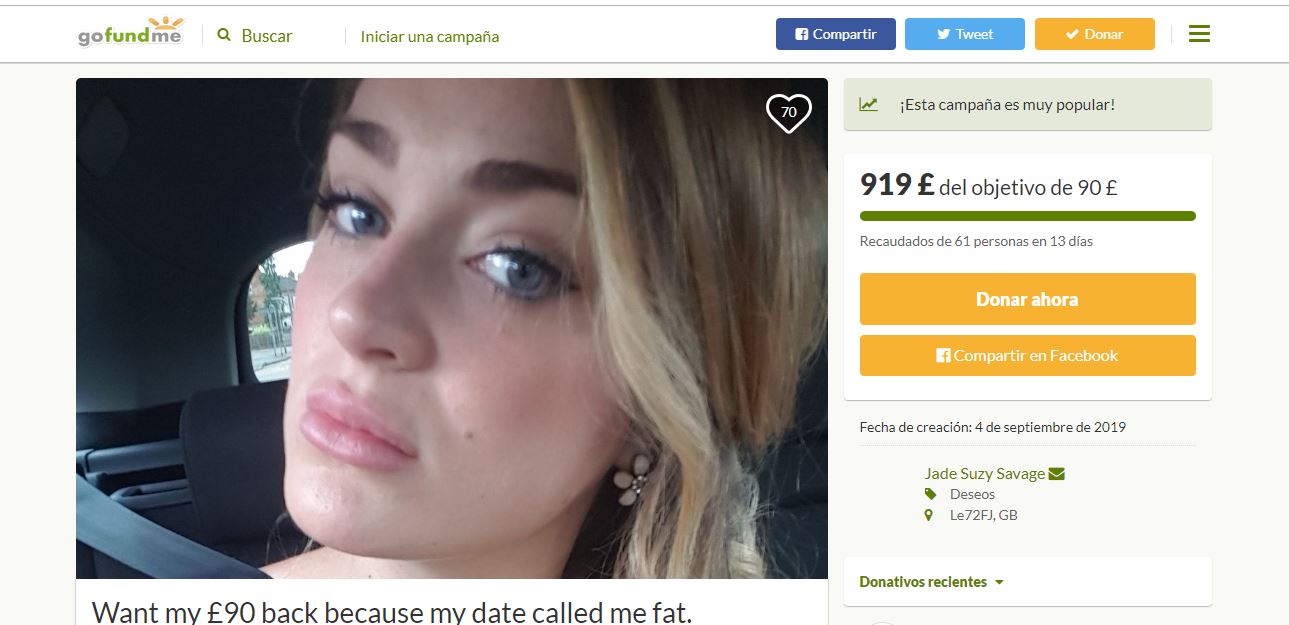This screenshot has width=1289, height=625.
Task: Open Jade Suzy Savage's profile link
Action: (x=985, y=474)
